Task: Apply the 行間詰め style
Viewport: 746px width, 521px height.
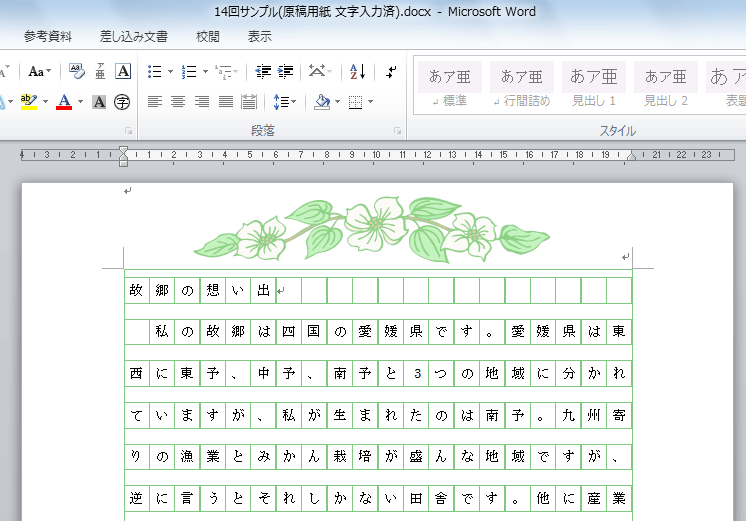Action: tap(521, 87)
